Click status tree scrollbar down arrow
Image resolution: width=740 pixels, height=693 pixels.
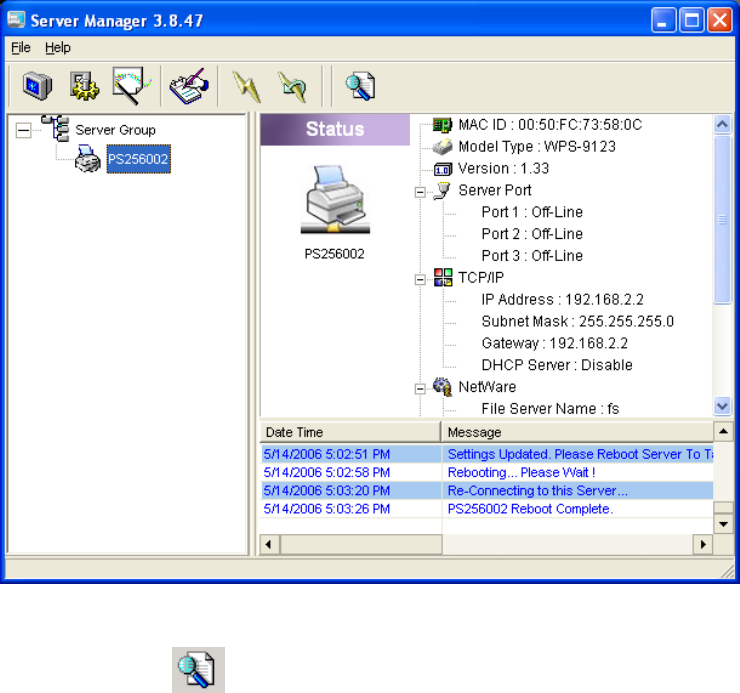pyautogui.click(x=722, y=405)
